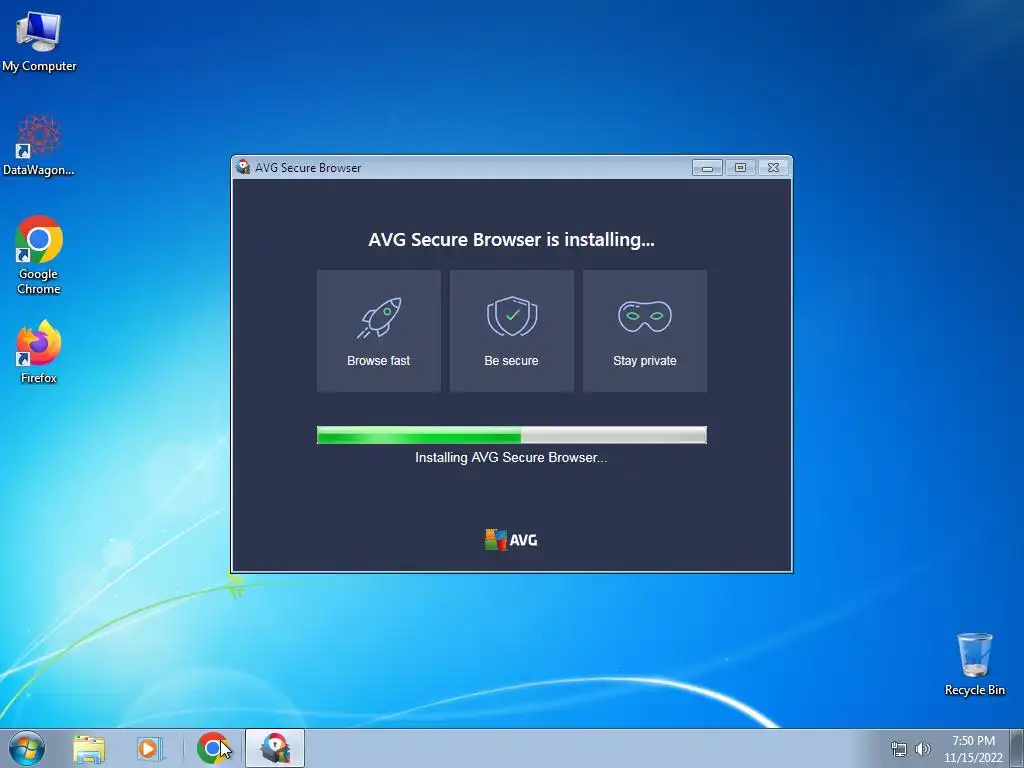Click the AVG logo at installer bottom
The image size is (1024, 768).
(511, 540)
